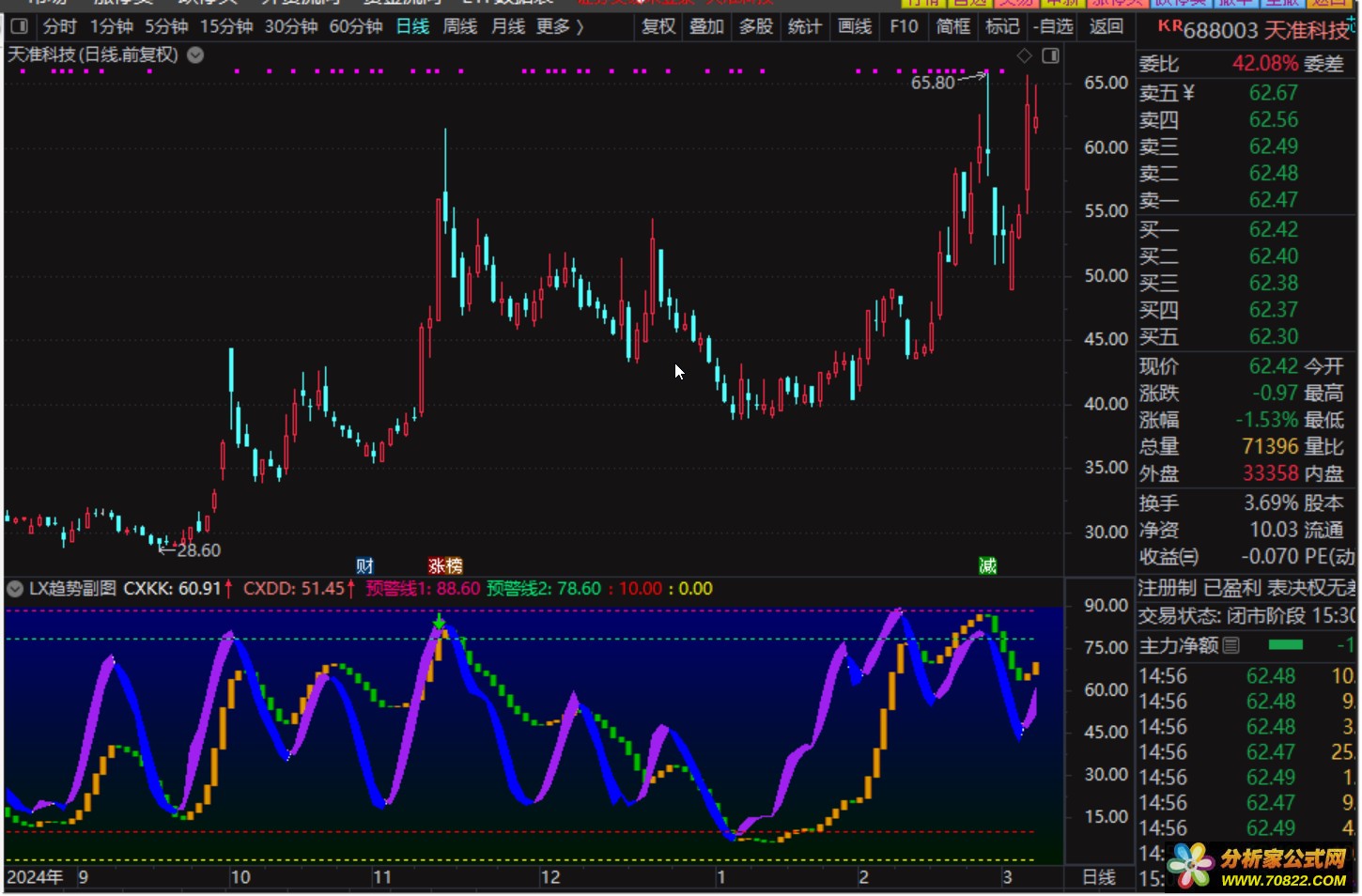Click the 688003 天准科技 stock title
Screen dimensions: 1362x896
(x=1266, y=30)
